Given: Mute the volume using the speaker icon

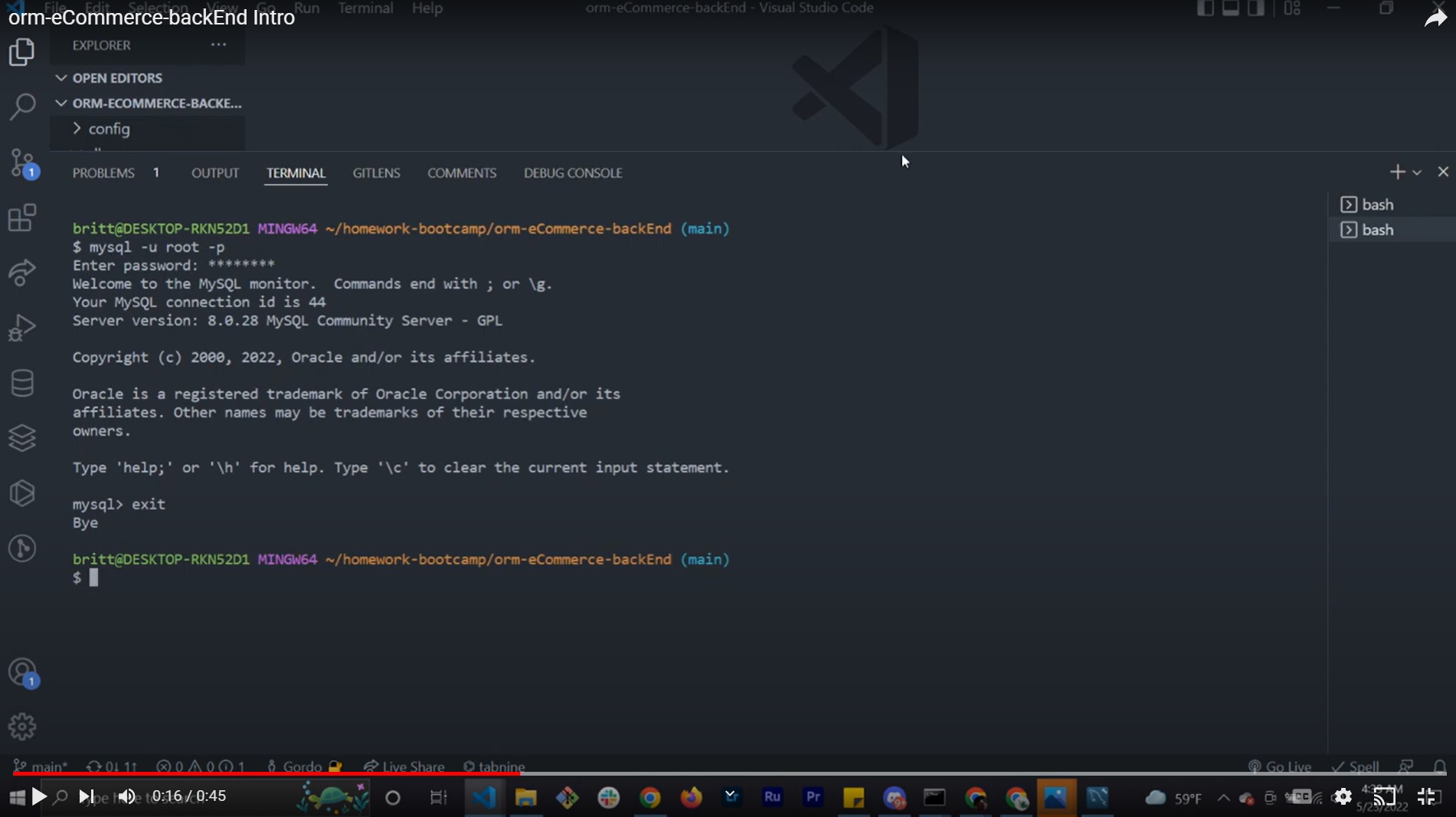Looking at the screenshot, I should coord(126,796).
